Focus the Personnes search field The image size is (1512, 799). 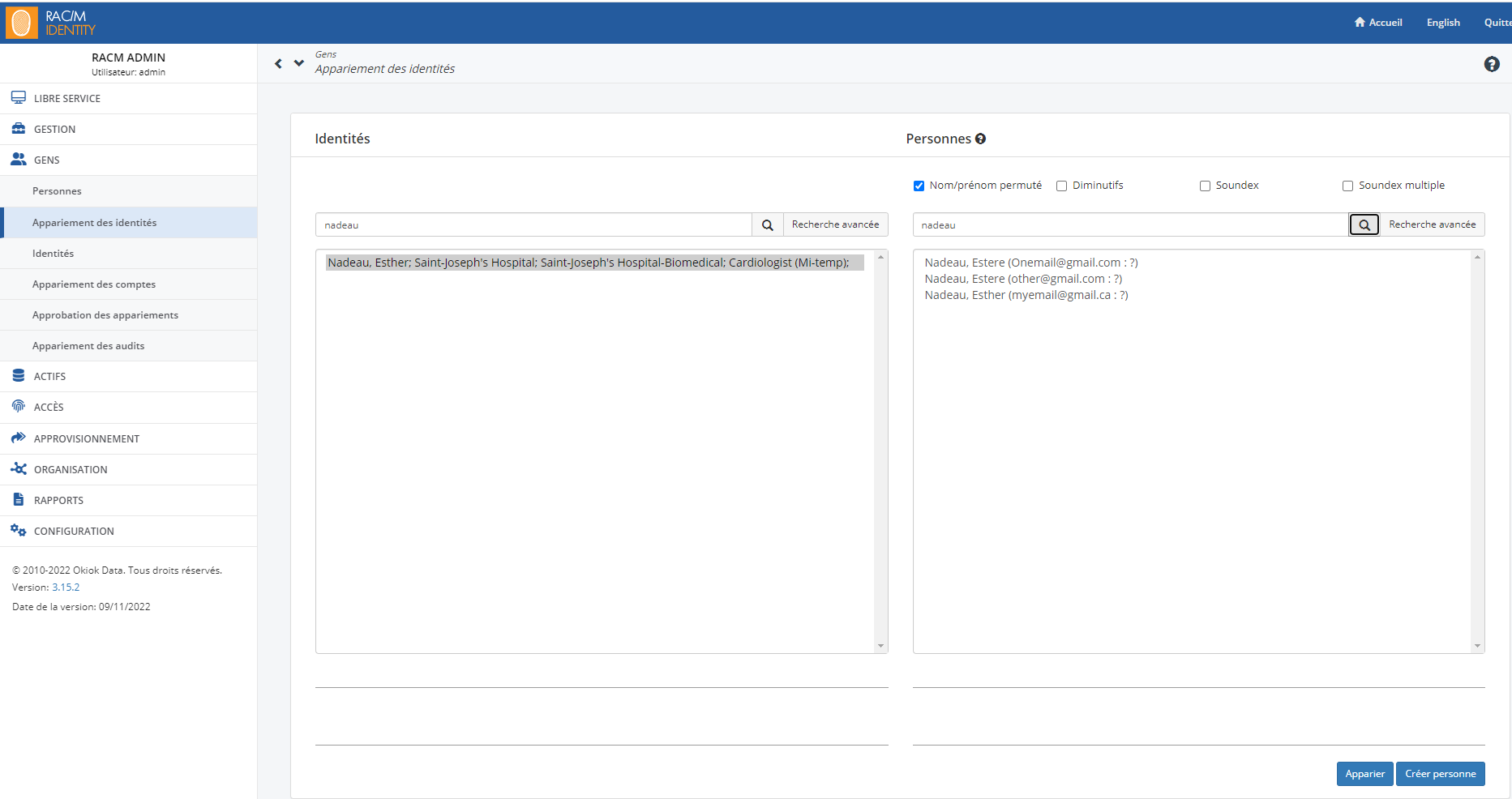point(1130,224)
